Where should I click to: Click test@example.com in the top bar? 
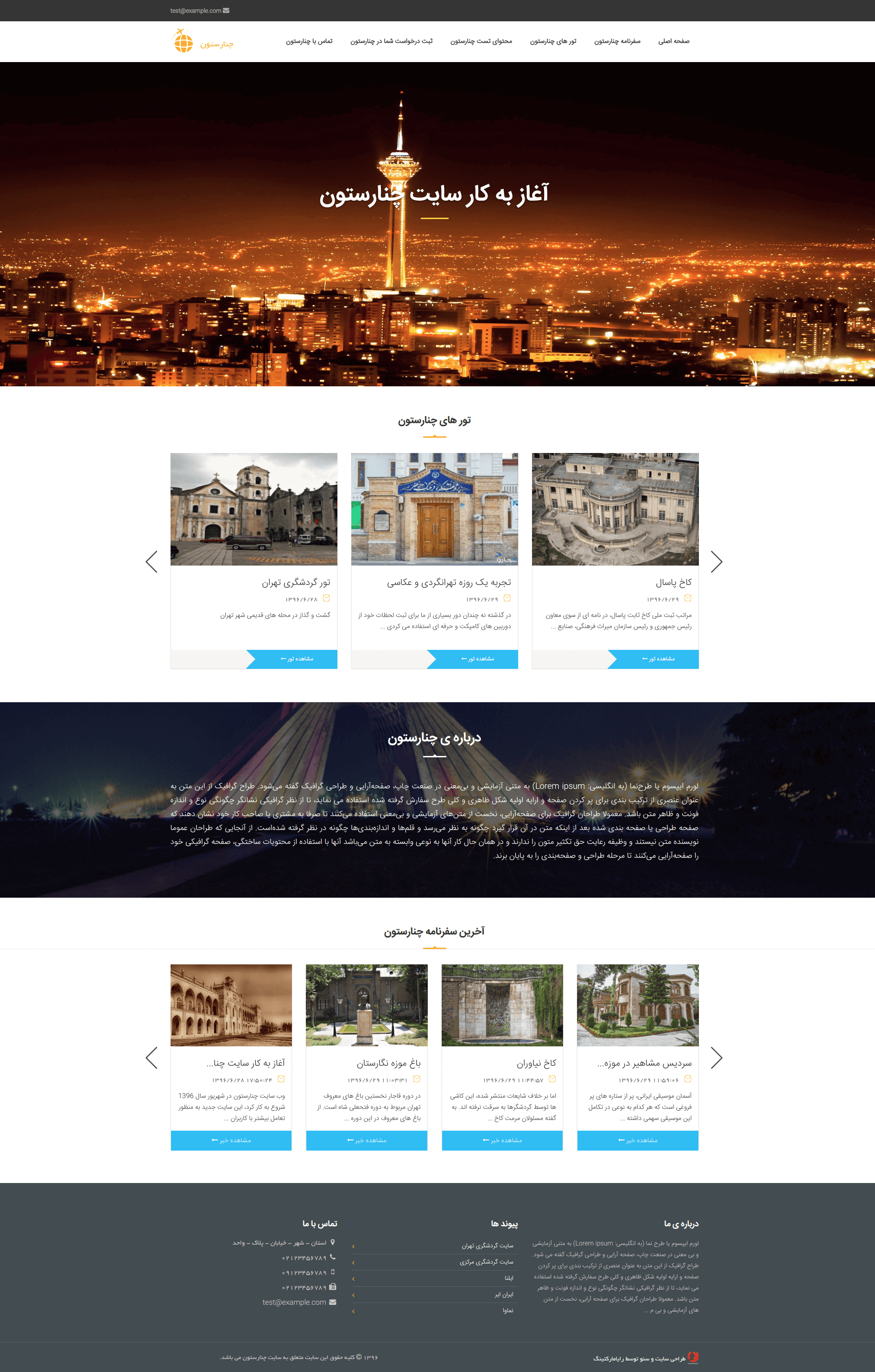tap(196, 10)
